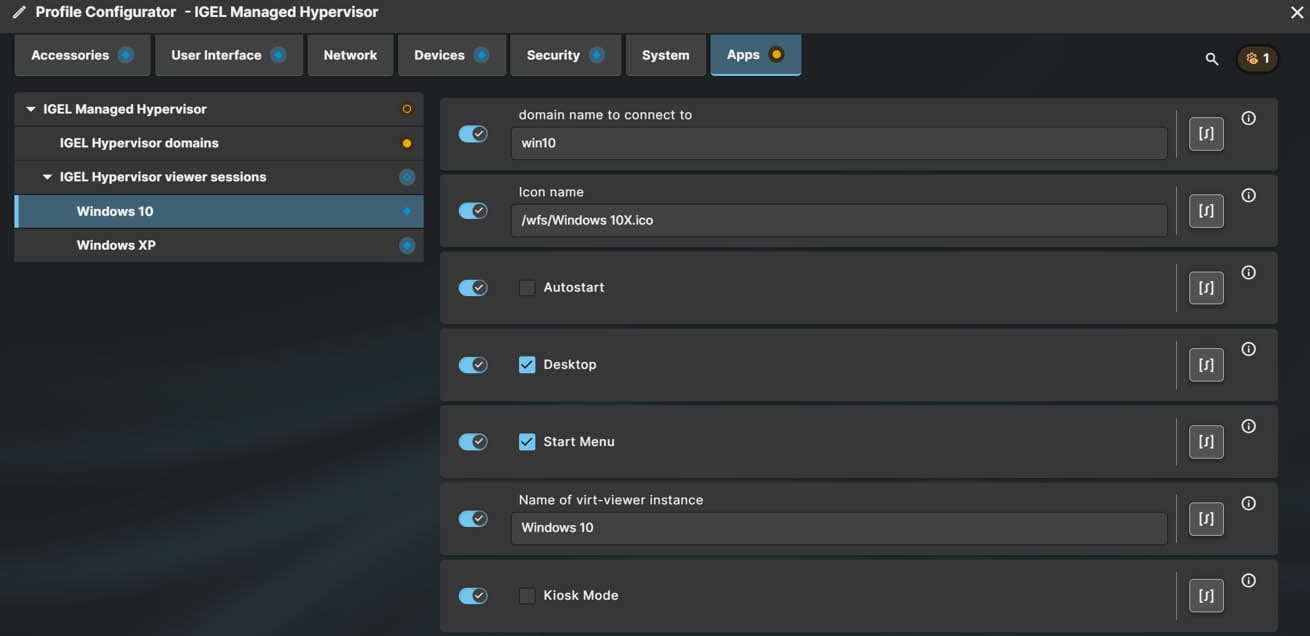Toggle activation switch for Start Menu row
1310x636 pixels.
473,442
